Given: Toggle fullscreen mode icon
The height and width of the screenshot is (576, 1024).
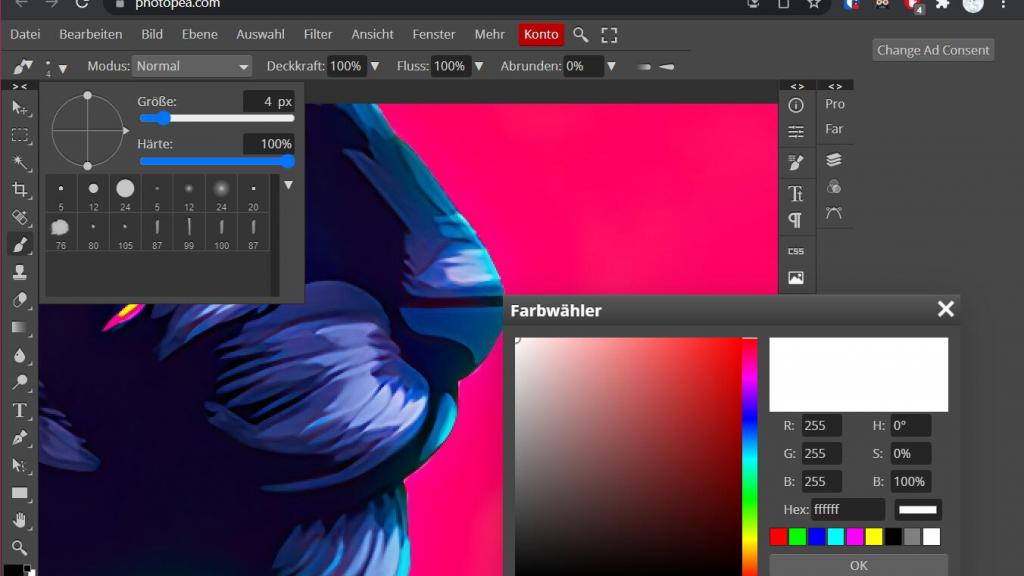Looking at the screenshot, I should 609,35.
